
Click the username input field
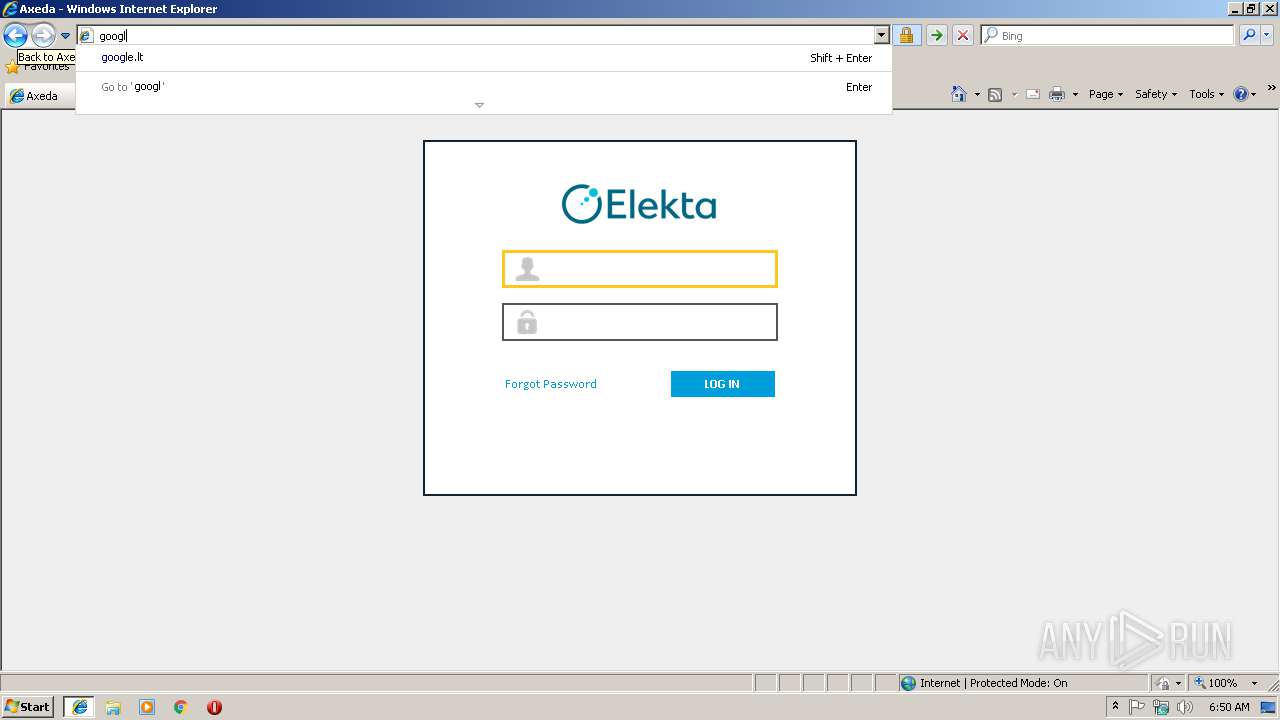640,269
